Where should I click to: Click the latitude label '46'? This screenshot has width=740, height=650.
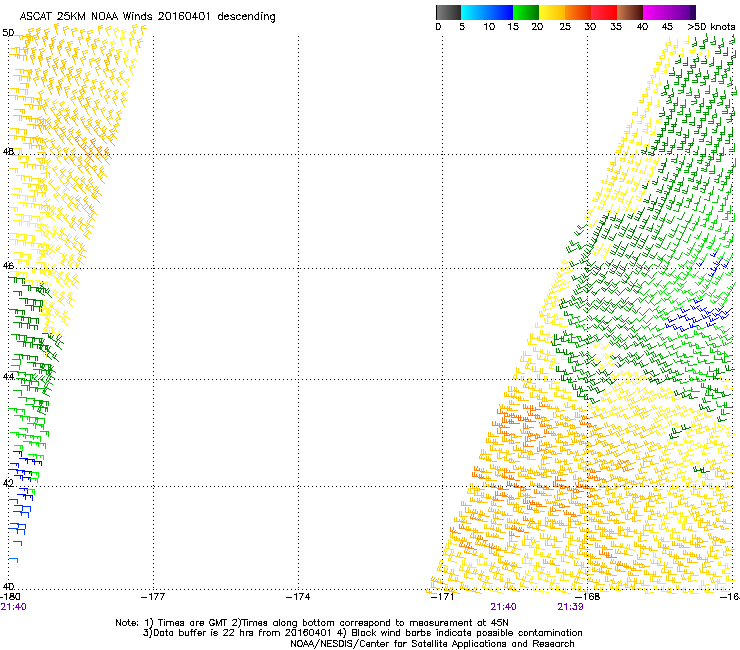tap(8, 266)
